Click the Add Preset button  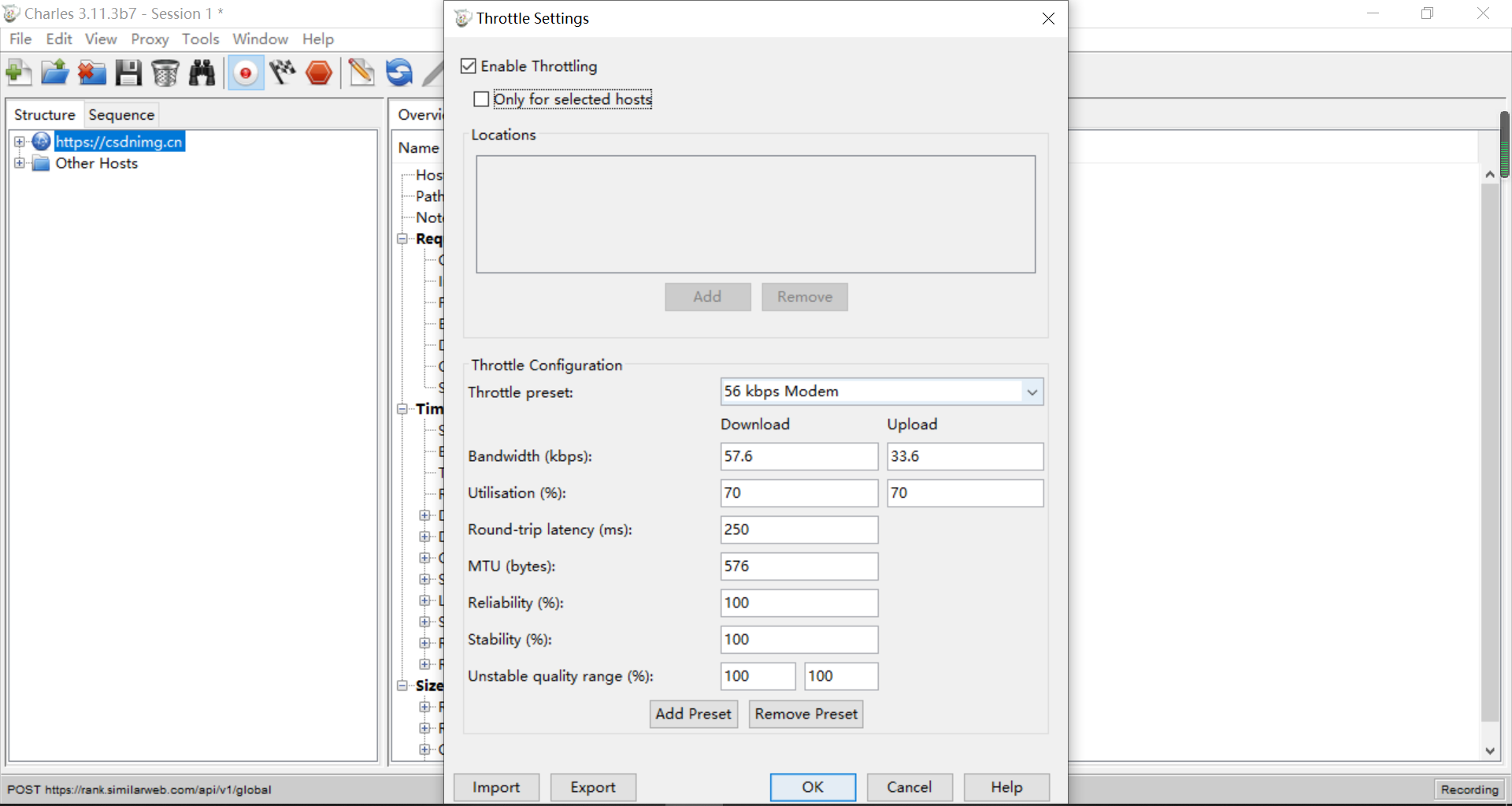click(693, 714)
